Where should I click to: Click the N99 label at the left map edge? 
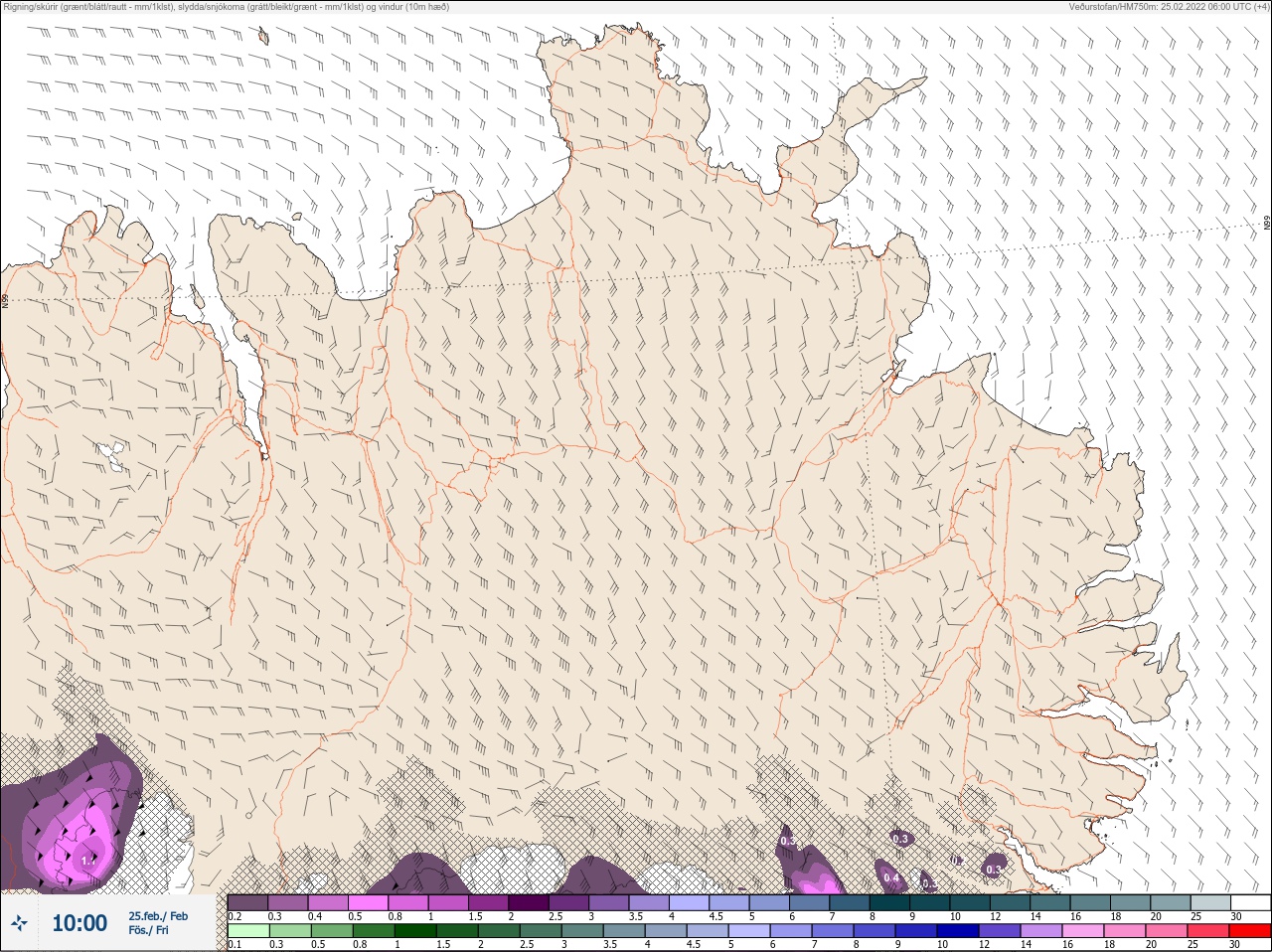pos(5,300)
